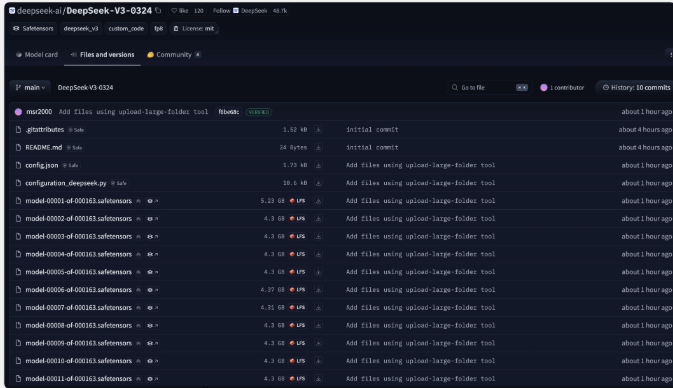
Task: Switch to the Files and versions tab
Action: pyautogui.click(x=103, y=55)
